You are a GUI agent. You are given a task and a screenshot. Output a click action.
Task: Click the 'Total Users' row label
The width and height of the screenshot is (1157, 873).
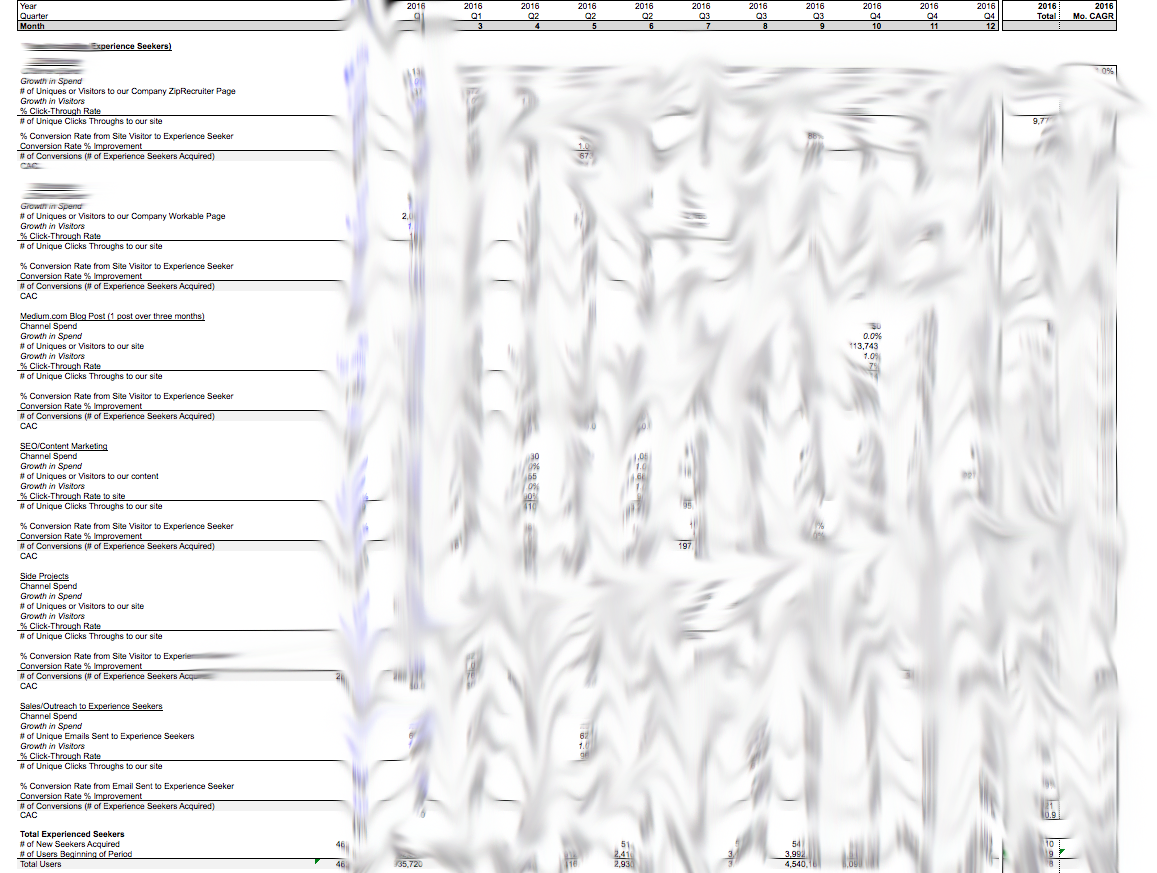pos(41,864)
